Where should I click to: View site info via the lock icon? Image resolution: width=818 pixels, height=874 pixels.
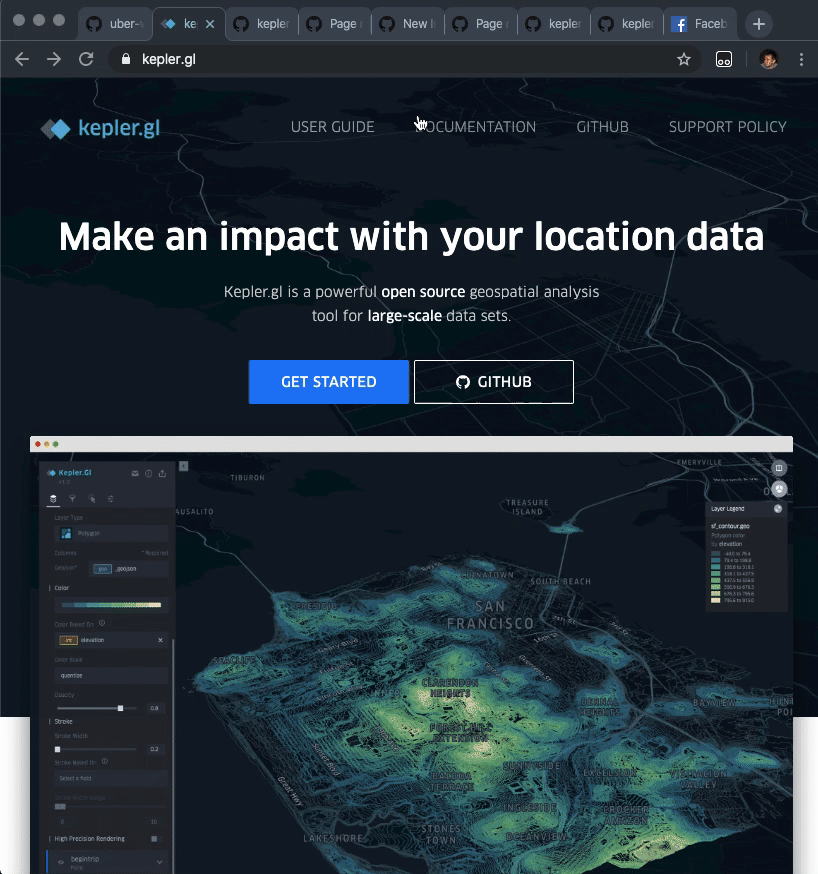(x=126, y=59)
